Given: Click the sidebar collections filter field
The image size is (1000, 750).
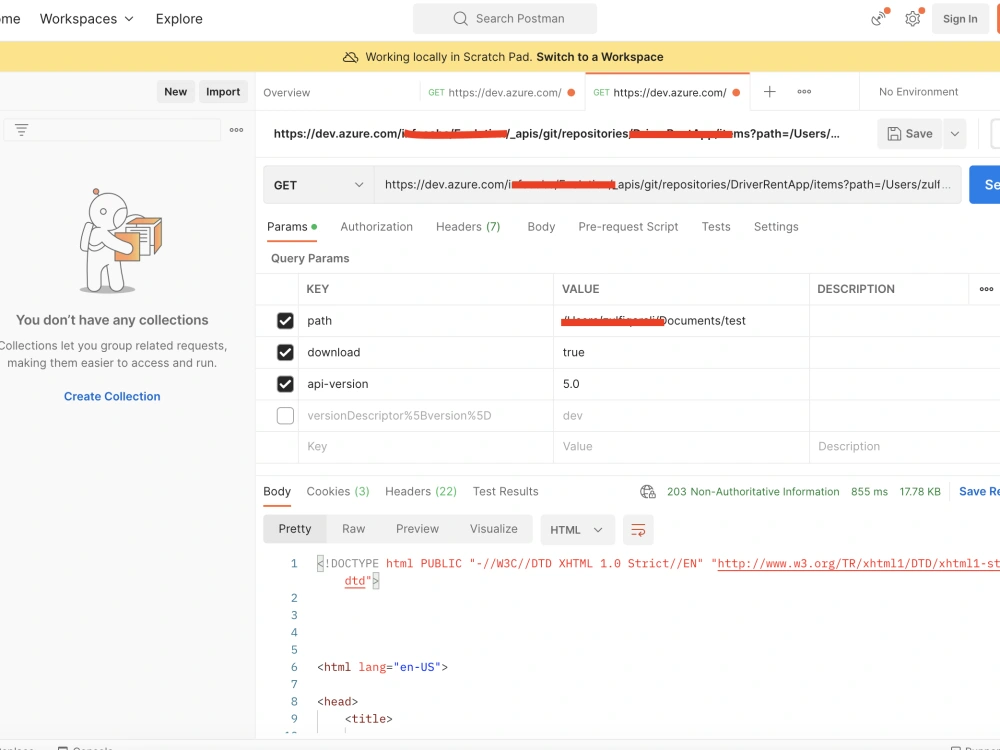Looking at the screenshot, I should pos(112,130).
